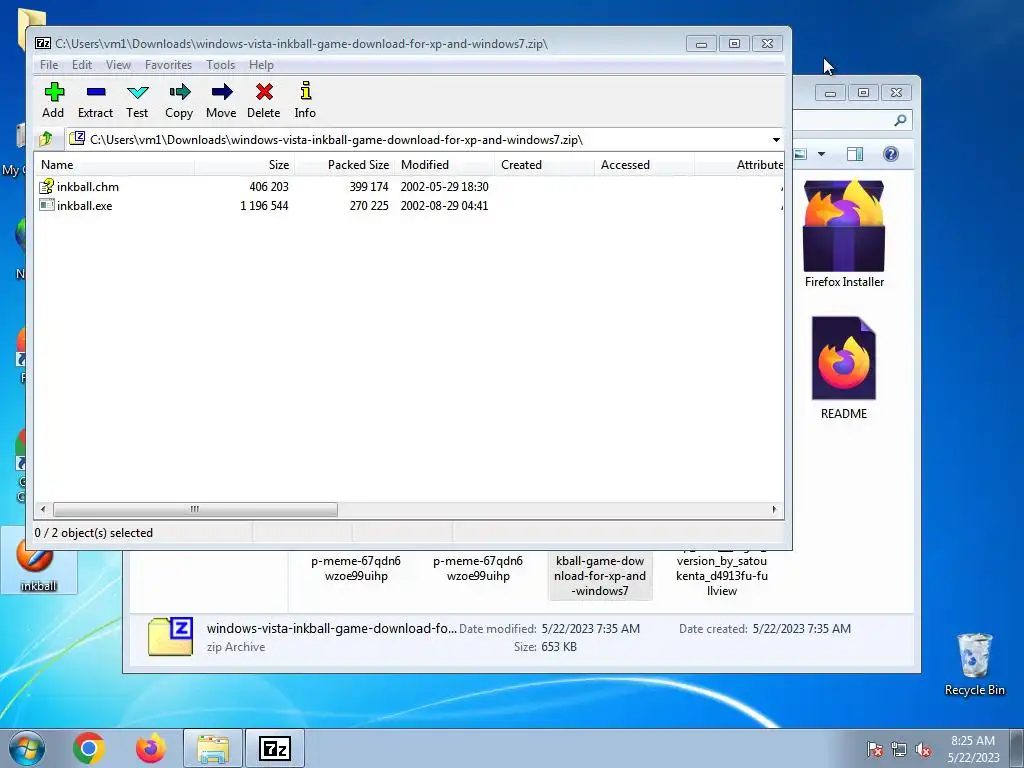Click the 270 225 packed size value
This screenshot has width=1024, height=768.
pos(369,206)
